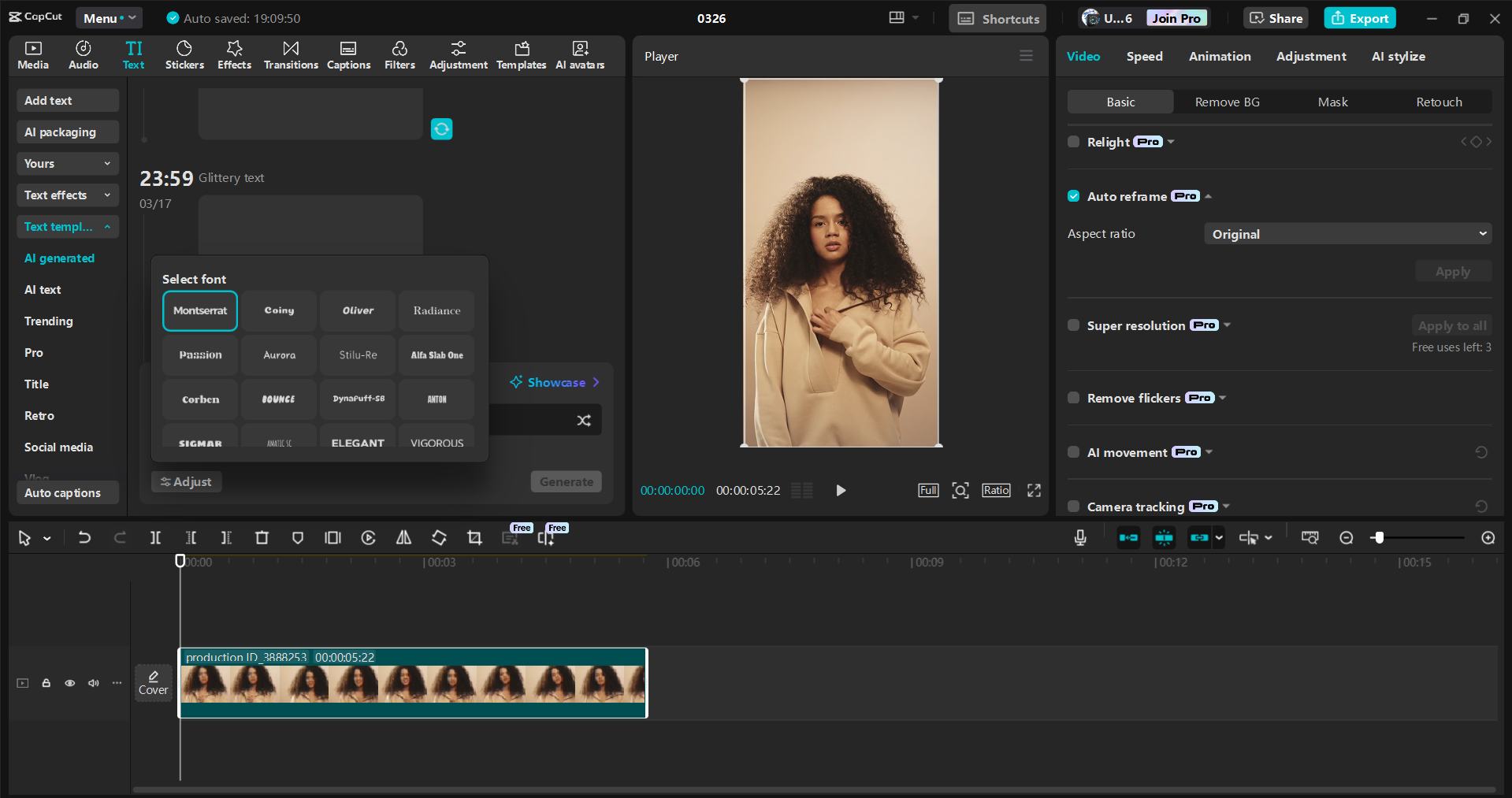Screen dimensions: 1512x798
Task: Open the Effects panel in the top toolbar
Action: 234,55
